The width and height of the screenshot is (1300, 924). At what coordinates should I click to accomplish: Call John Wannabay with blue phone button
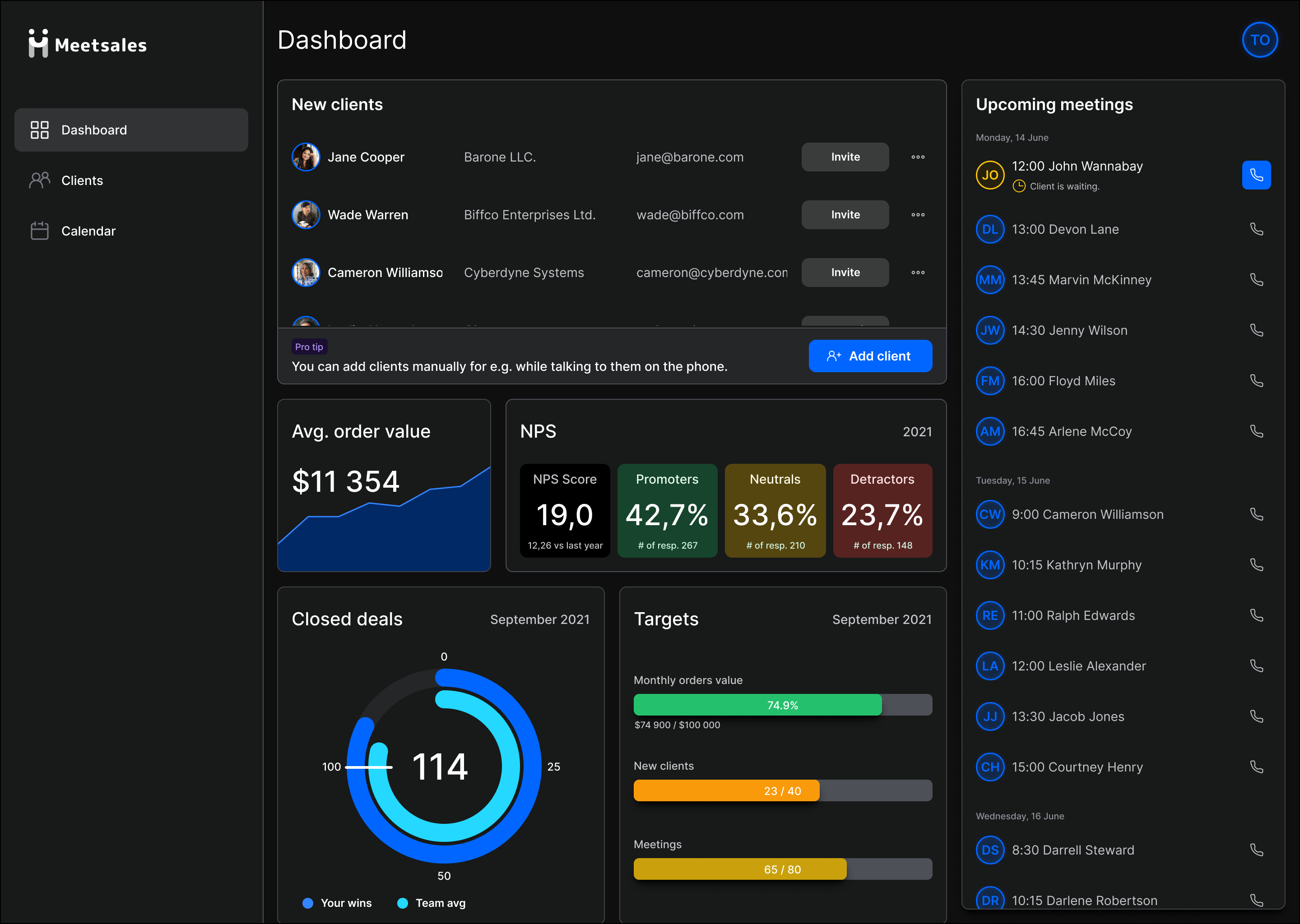pos(1256,175)
